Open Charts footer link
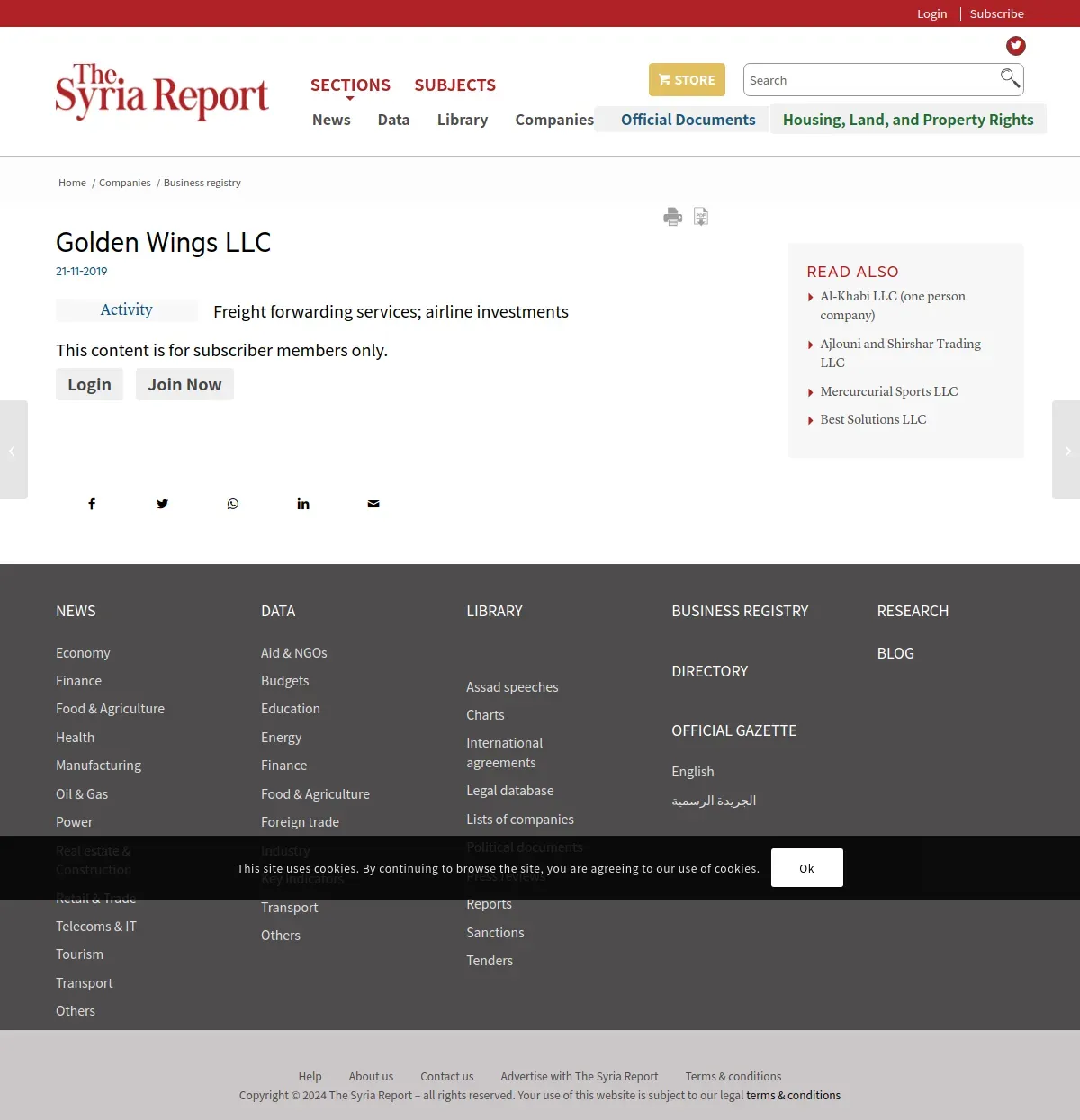The image size is (1080, 1120). point(485,715)
